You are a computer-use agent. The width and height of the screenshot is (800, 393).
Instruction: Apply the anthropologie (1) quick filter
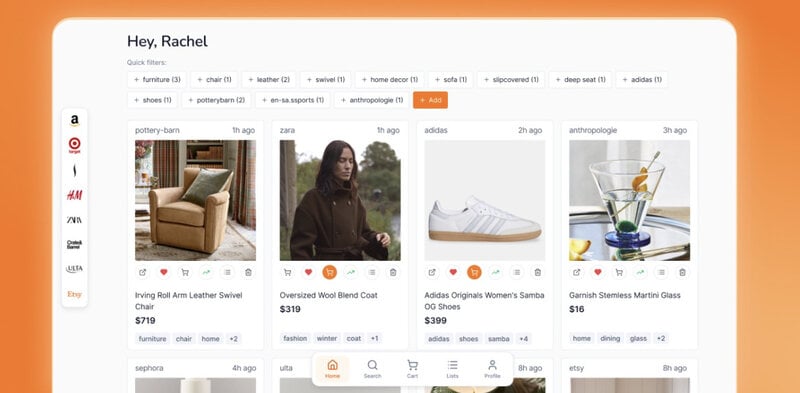point(371,100)
